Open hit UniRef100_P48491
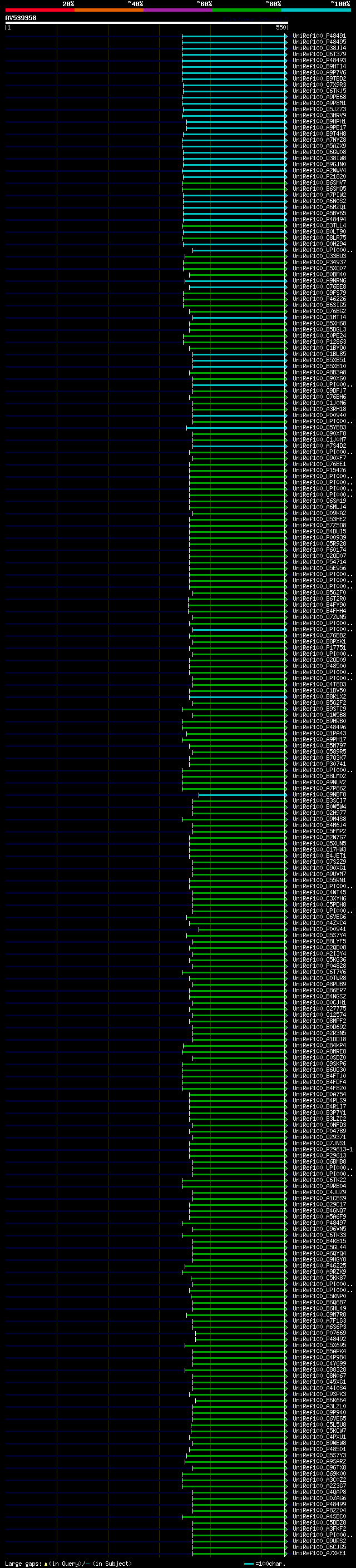 319,36
